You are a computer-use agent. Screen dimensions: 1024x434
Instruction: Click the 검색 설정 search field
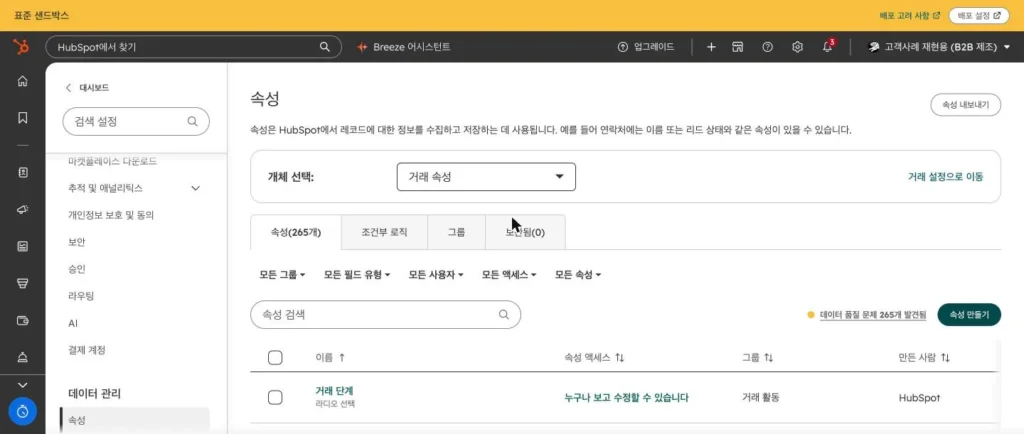(136, 121)
